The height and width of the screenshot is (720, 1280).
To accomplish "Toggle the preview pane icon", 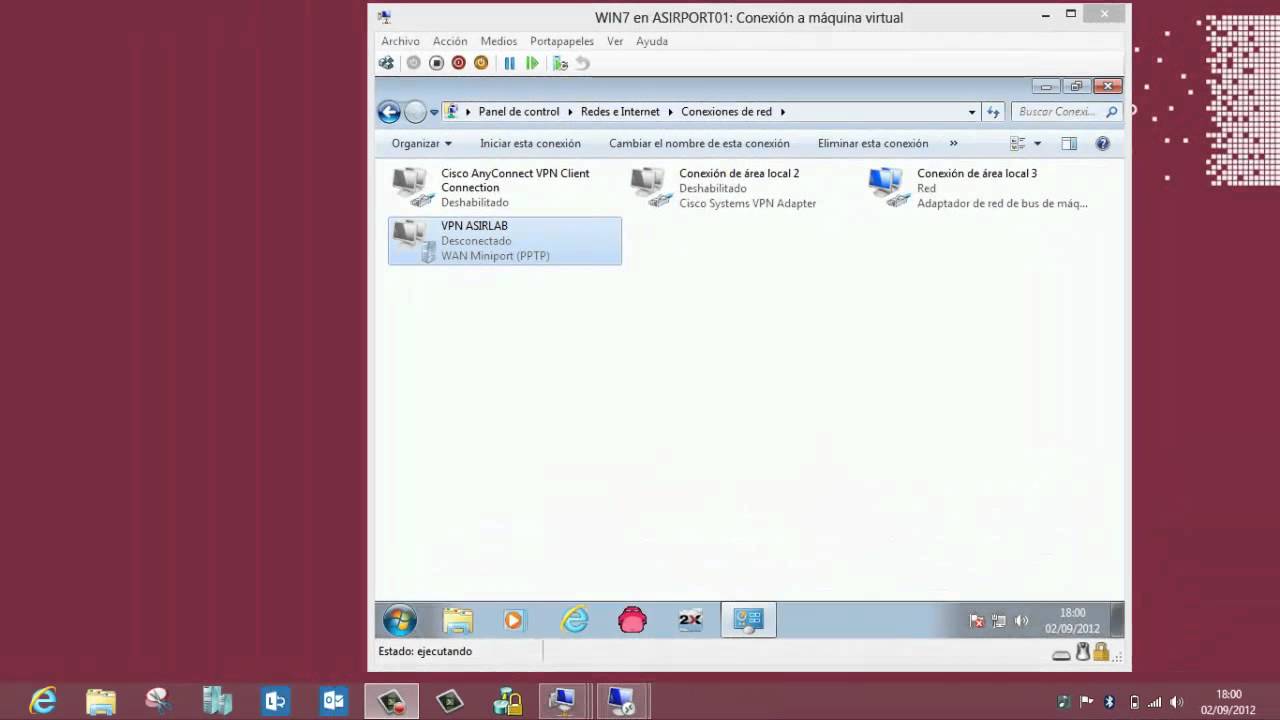I will (1069, 143).
